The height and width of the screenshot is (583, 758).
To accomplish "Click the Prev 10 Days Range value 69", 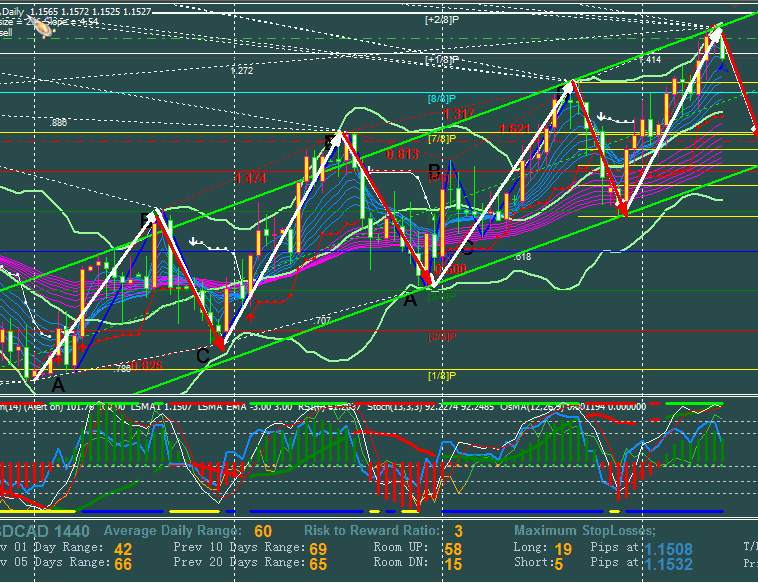I will [318, 549].
